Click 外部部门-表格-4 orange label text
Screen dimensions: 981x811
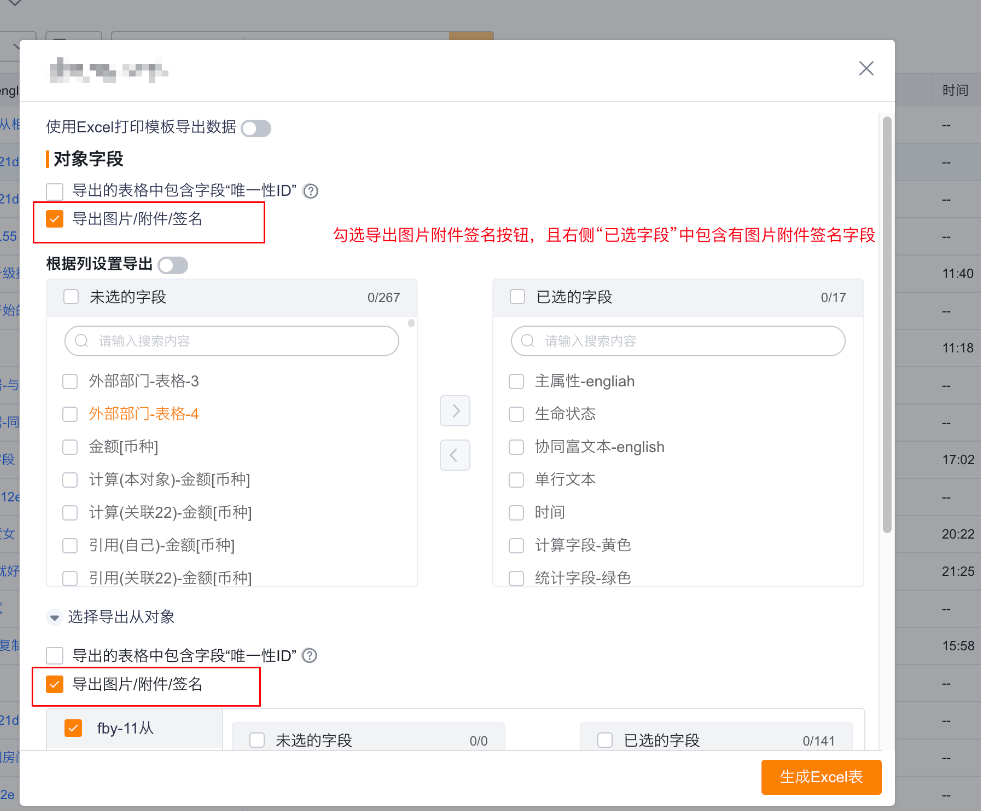pos(144,414)
